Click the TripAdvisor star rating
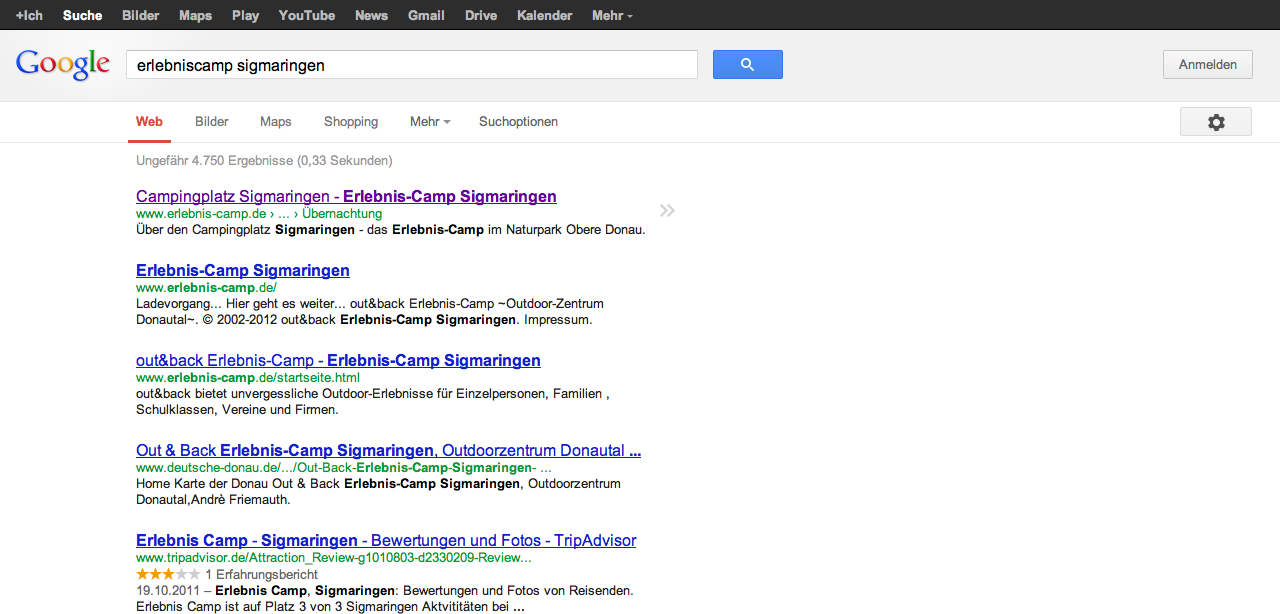Screen dimensions: 1280x614 [168, 574]
